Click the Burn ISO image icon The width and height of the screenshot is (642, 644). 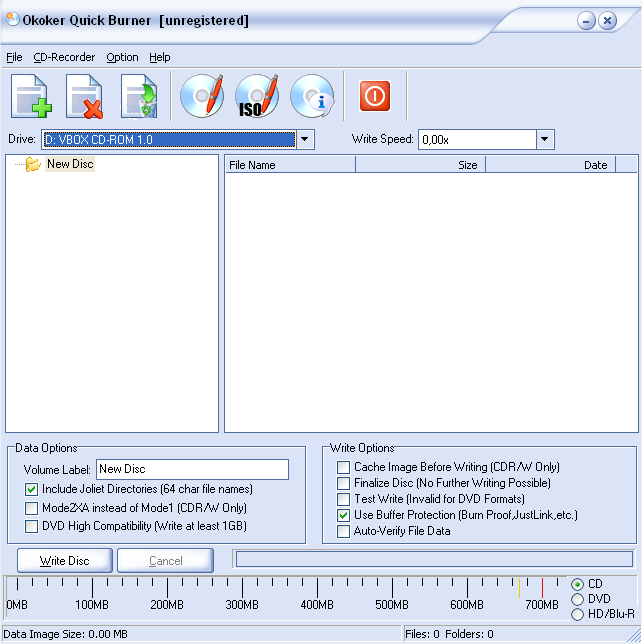click(257, 96)
